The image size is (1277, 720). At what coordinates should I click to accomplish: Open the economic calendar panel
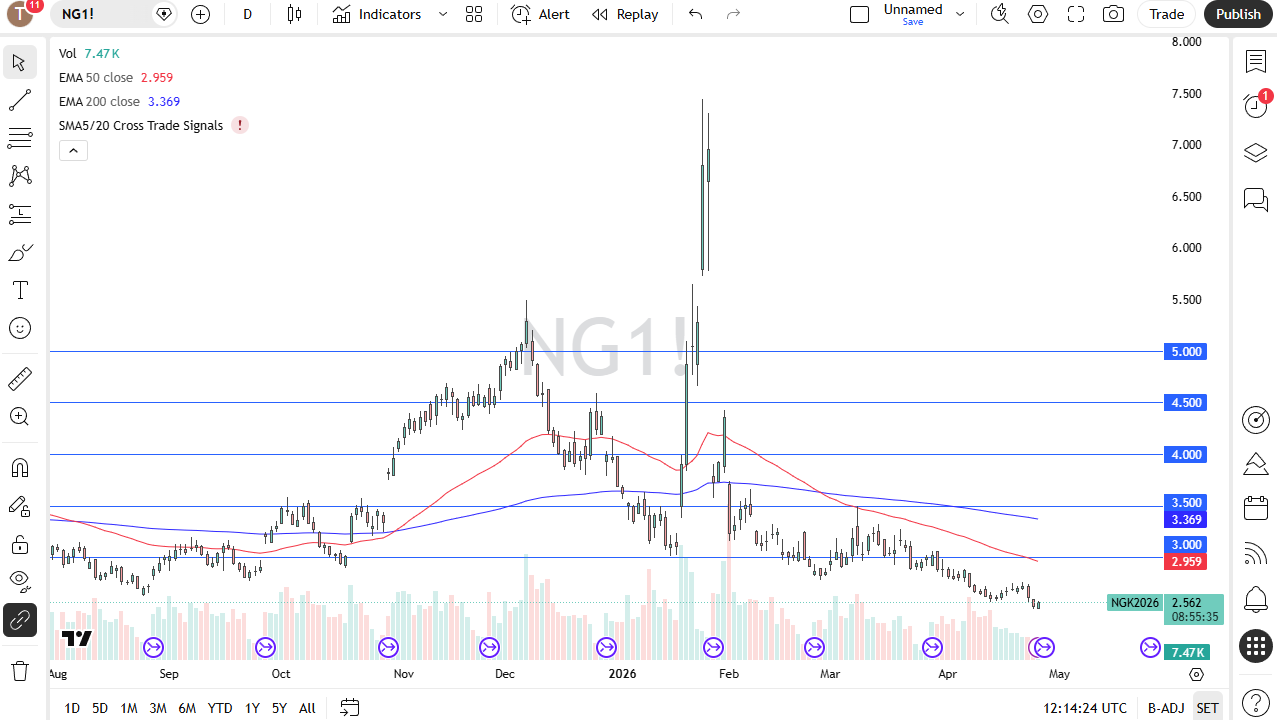[x=1256, y=508]
